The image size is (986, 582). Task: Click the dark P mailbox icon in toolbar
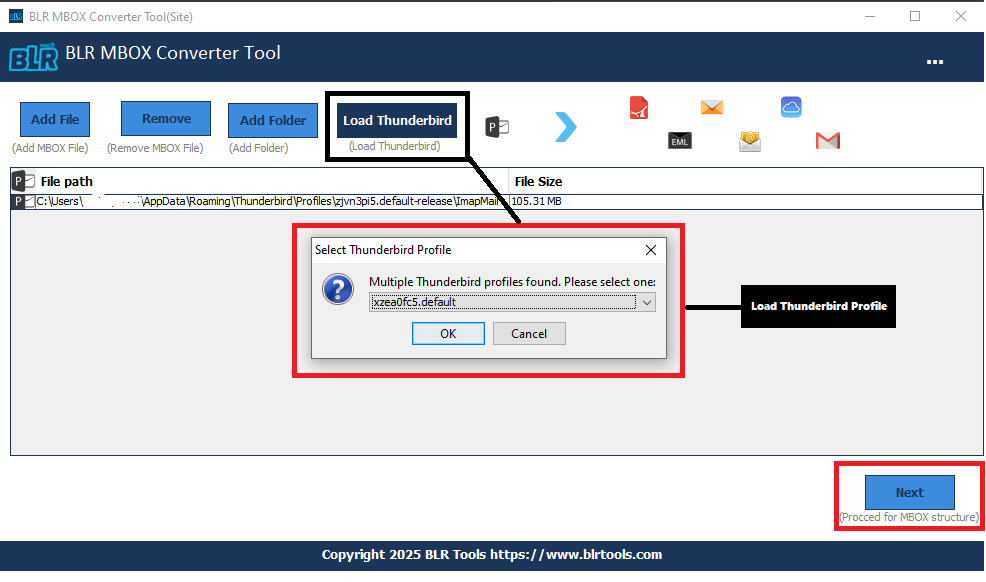pos(497,126)
